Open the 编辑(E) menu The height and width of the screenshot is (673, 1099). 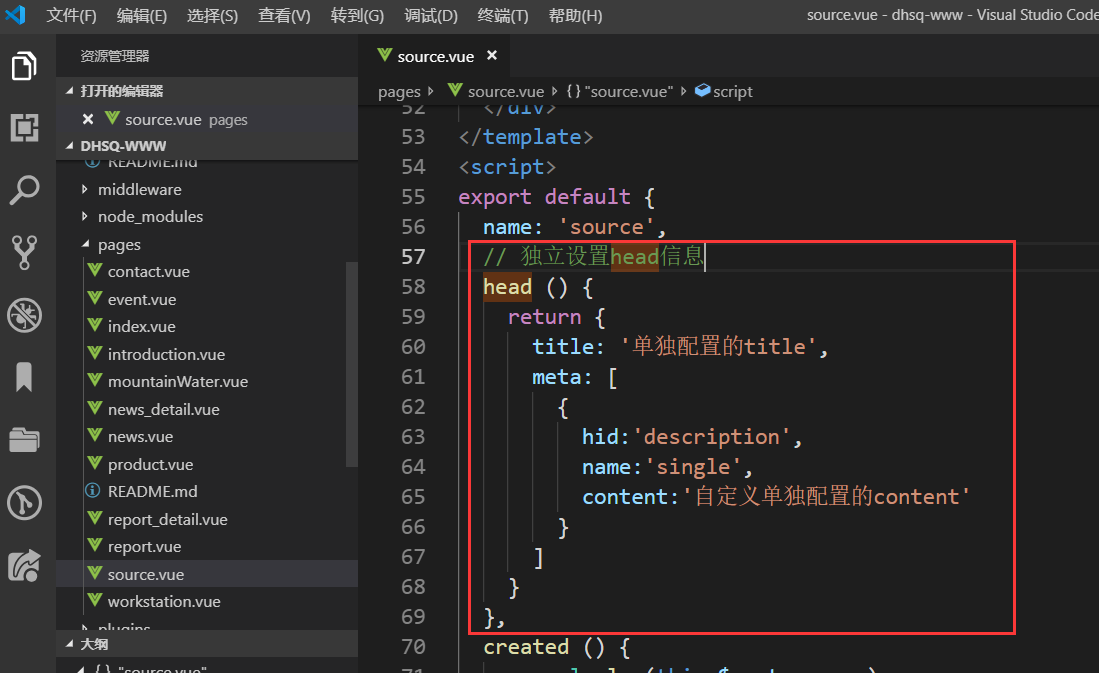142,15
